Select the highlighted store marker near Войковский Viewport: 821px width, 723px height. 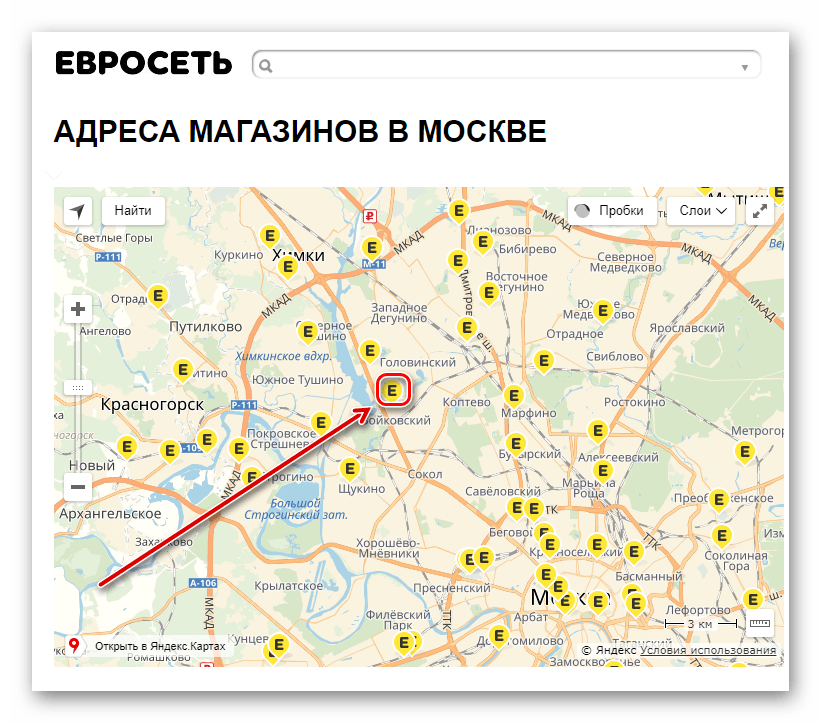tap(392, 391)
